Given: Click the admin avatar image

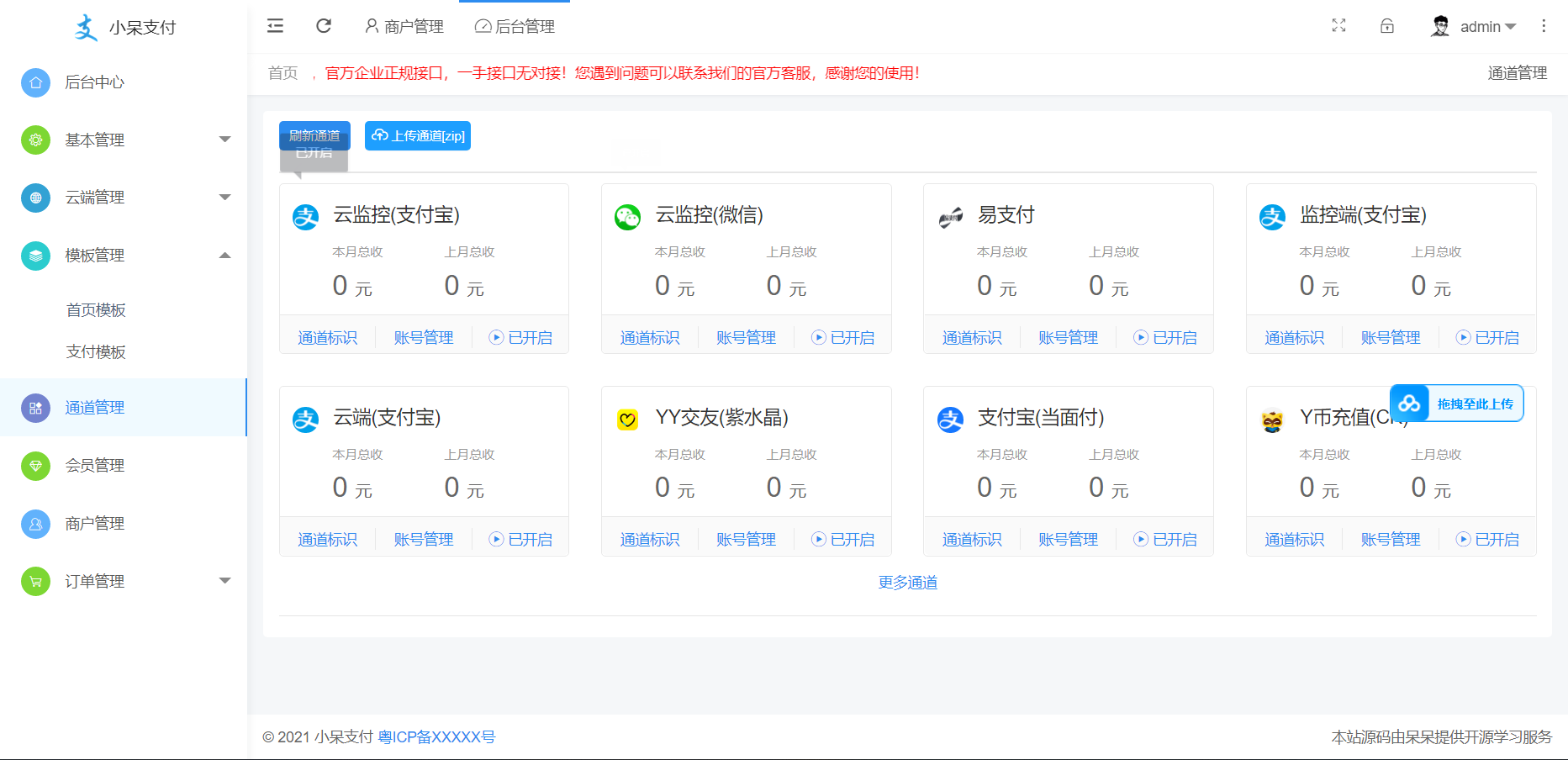Looking at the screenshot, I should (1440, 26).
